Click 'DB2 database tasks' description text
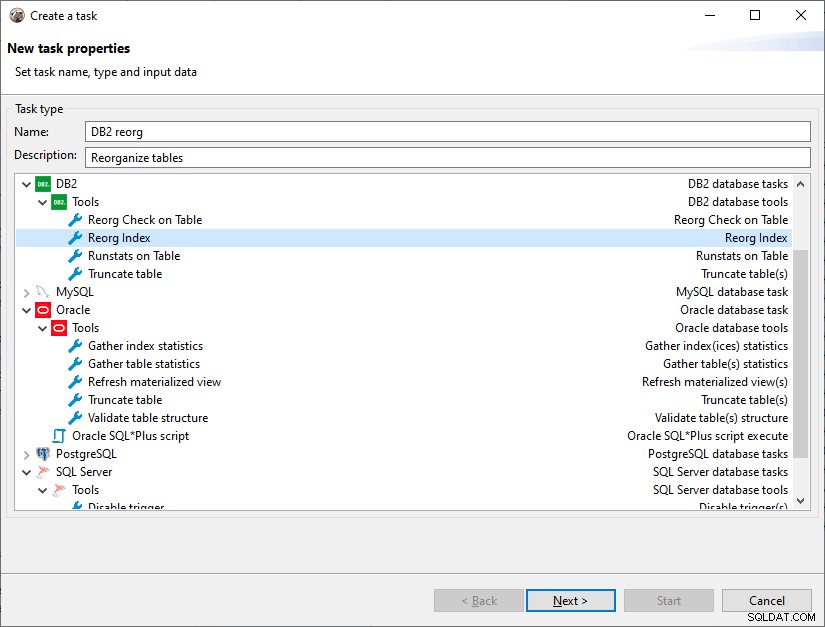 pos(738,184)
